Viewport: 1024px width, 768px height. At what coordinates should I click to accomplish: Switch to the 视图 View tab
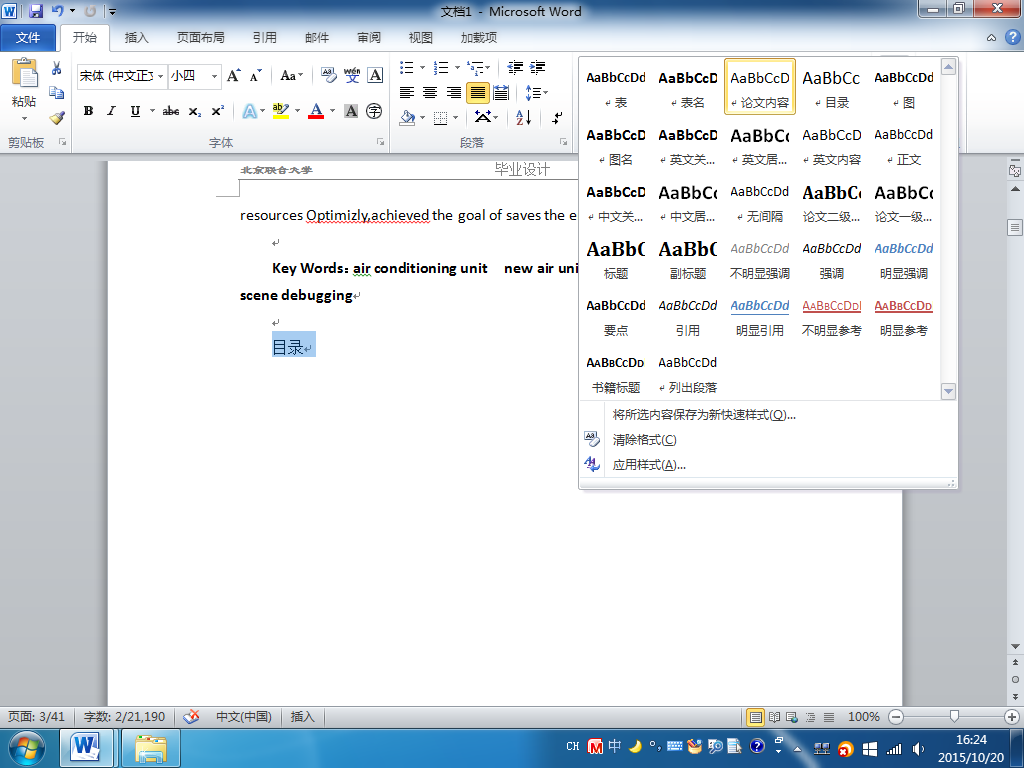click(421, 38)
